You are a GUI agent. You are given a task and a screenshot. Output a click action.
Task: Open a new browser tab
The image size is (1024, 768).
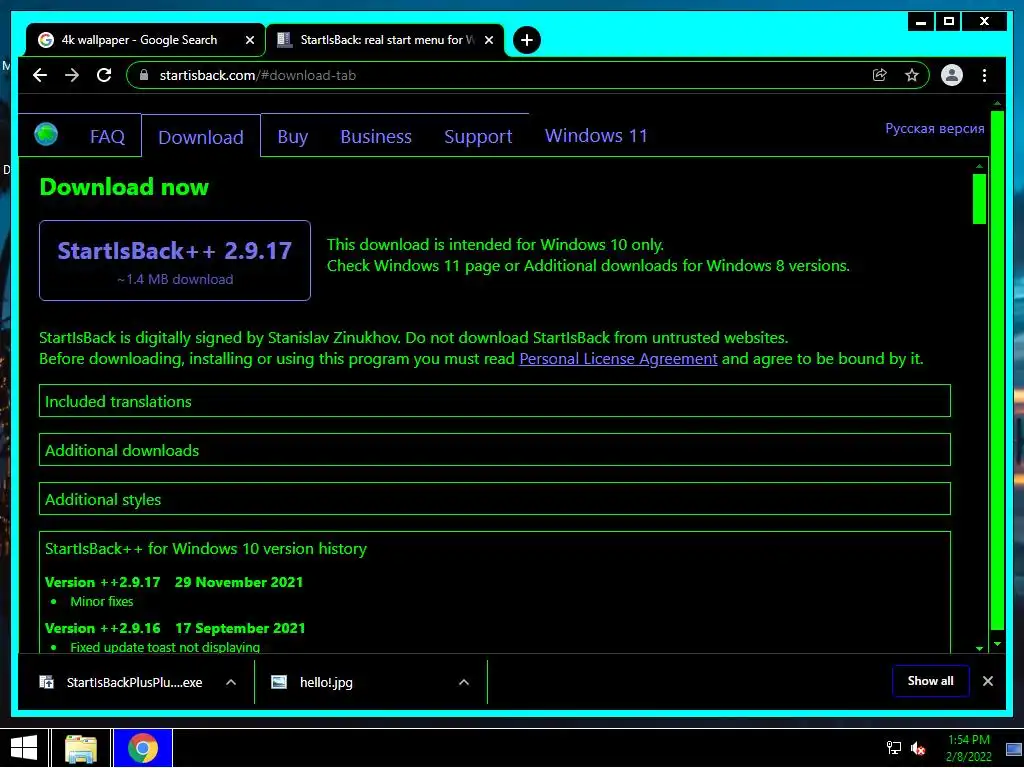pyautogui.click(x=526, y=40)
